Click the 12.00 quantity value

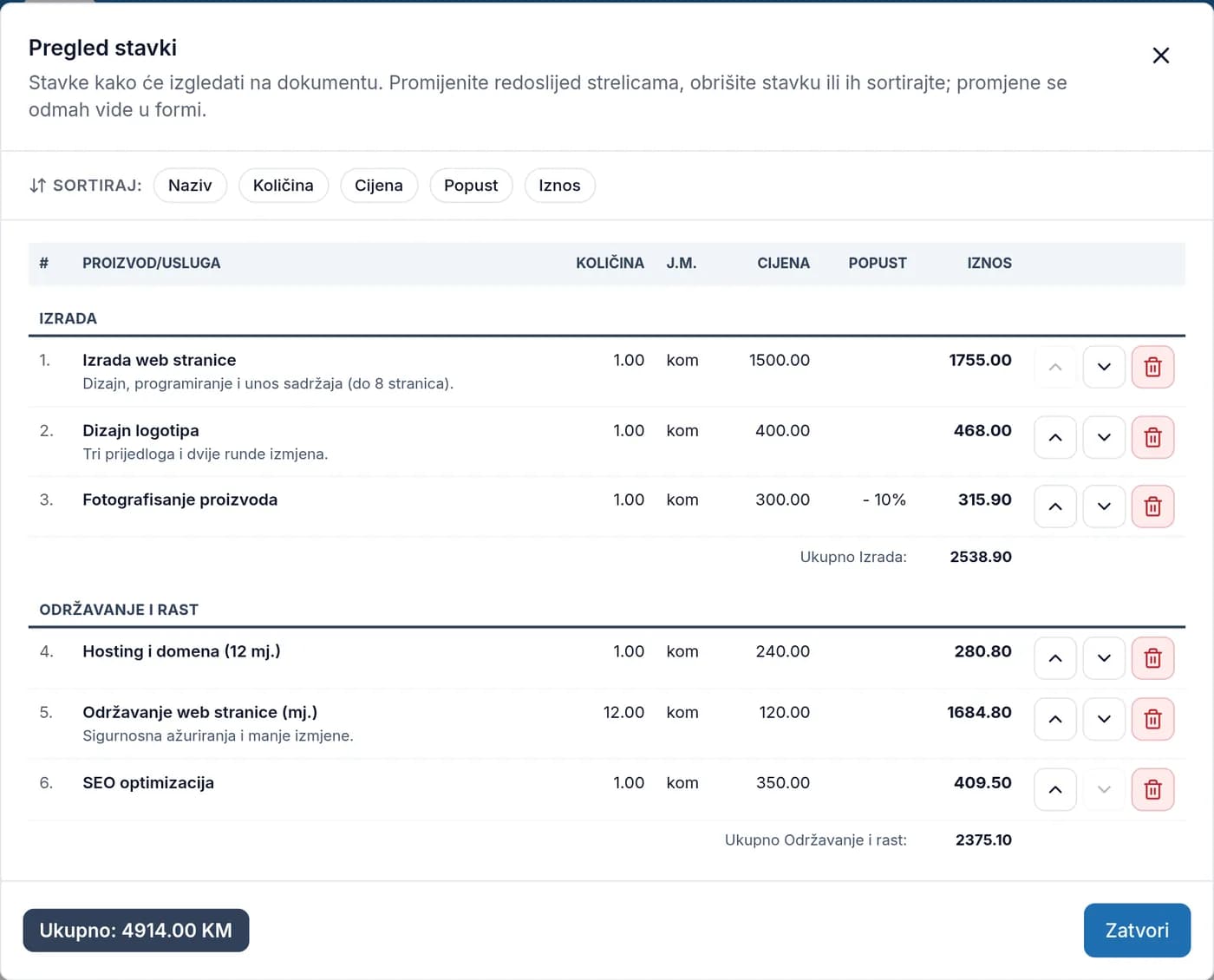pos(623,712)
